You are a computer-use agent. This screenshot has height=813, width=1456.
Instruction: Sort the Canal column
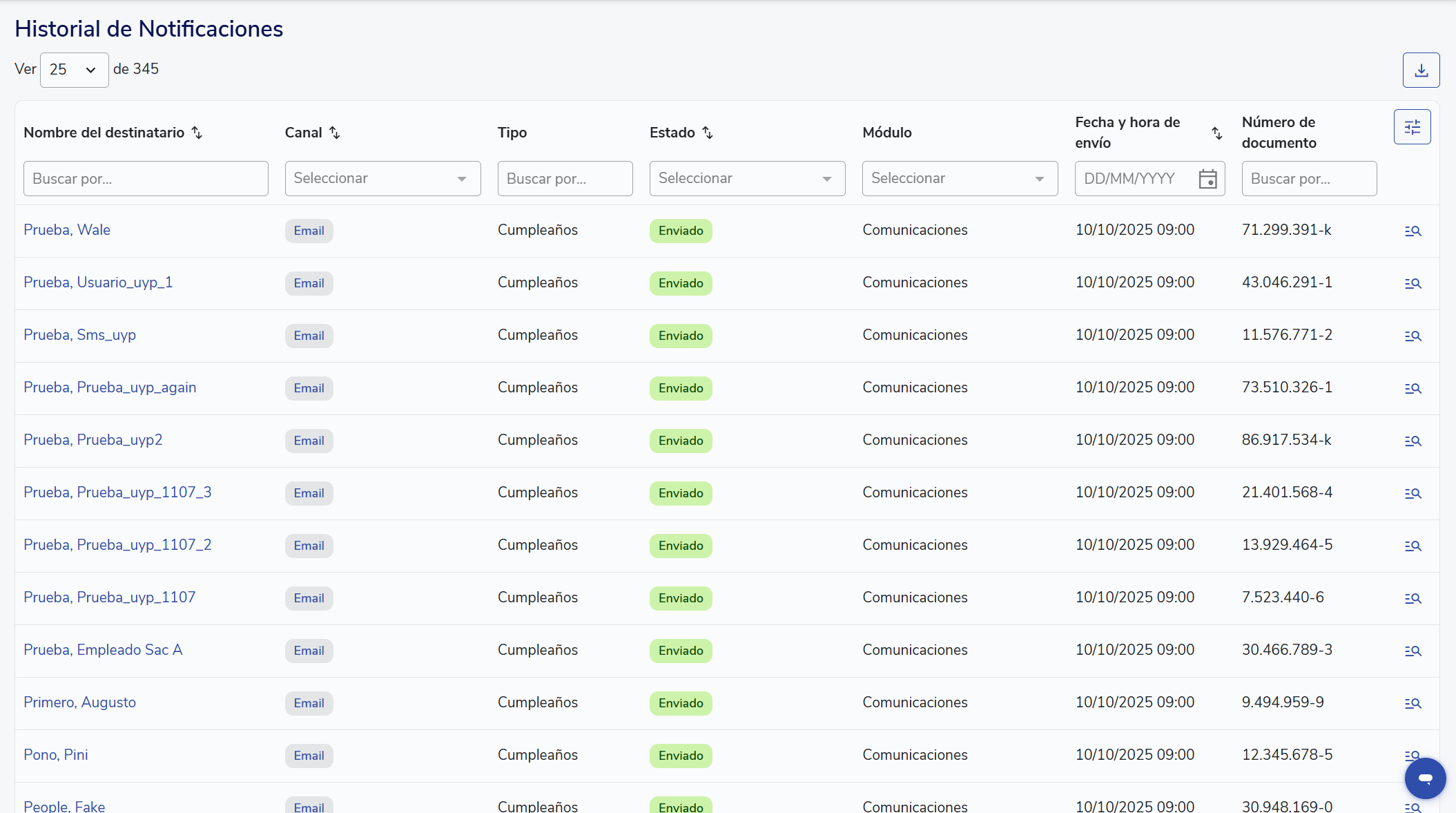pyautogui.click(x=335, y=133)
